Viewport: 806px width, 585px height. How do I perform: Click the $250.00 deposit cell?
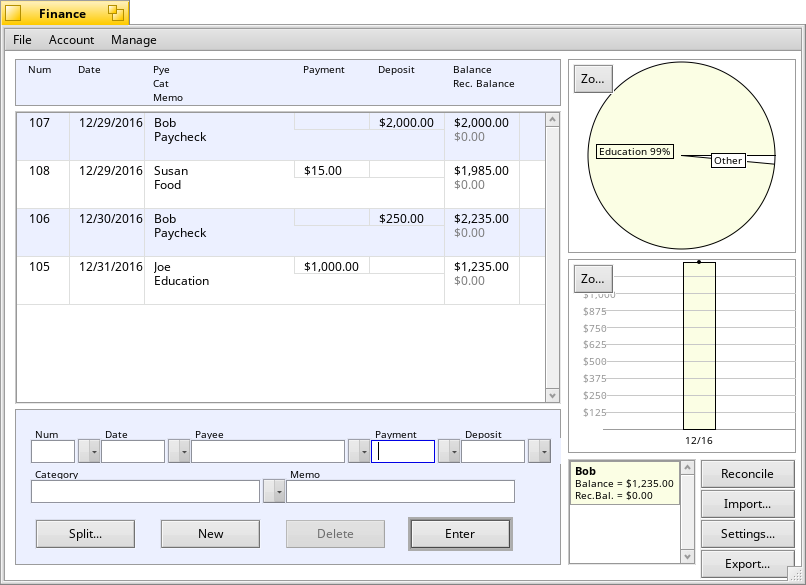pos(407,219)
